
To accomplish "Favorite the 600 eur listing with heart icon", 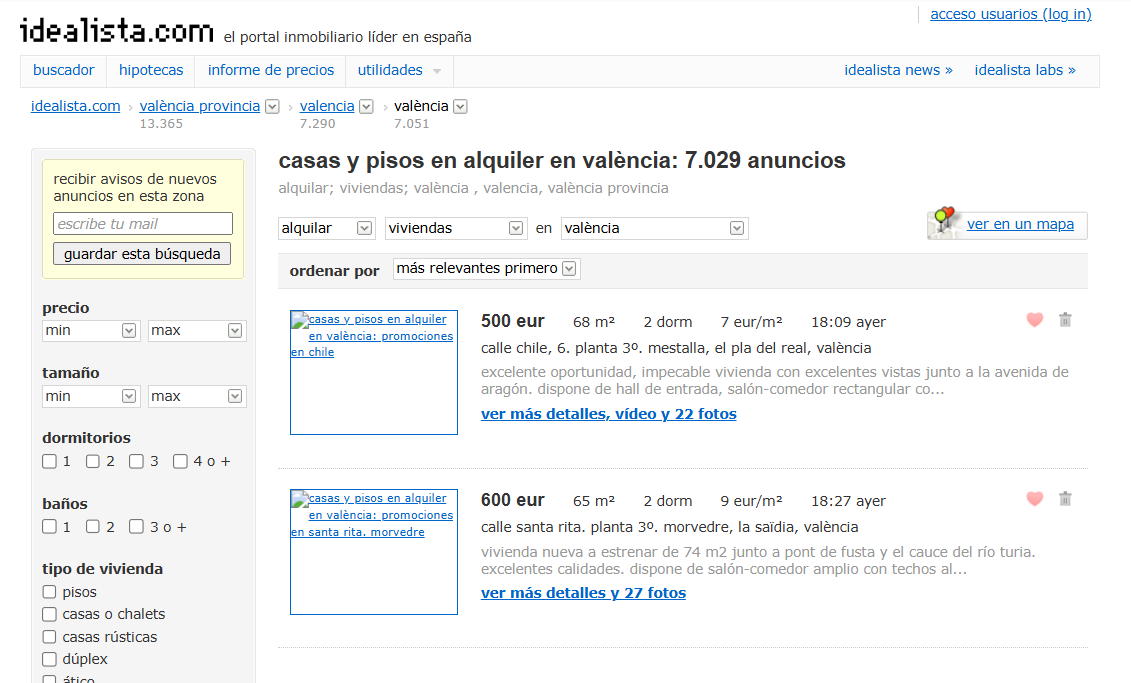I will pyautogui.click(x=1035, y=499).
